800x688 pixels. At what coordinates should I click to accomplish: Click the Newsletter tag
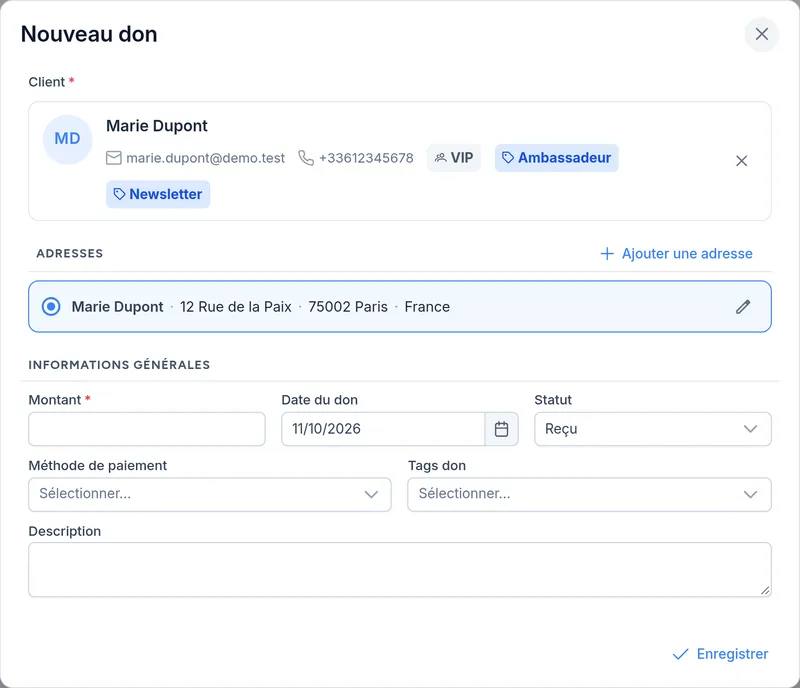158,194
